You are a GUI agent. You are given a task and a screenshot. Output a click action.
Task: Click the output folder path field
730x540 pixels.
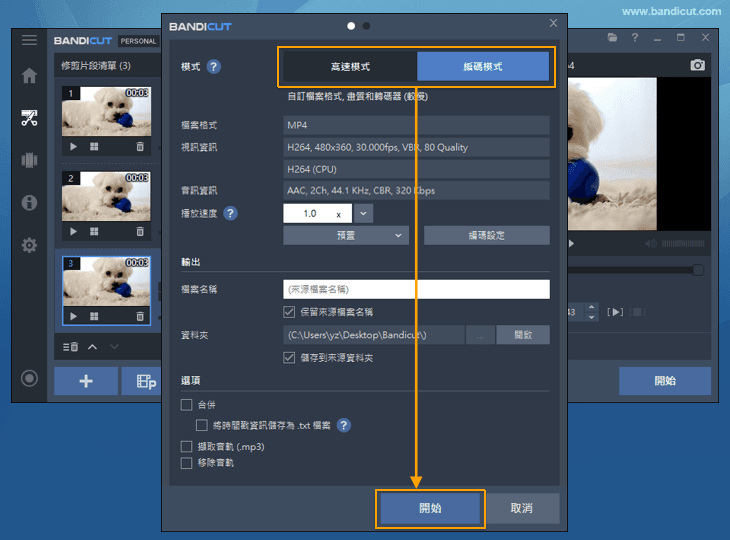(373, 335)
